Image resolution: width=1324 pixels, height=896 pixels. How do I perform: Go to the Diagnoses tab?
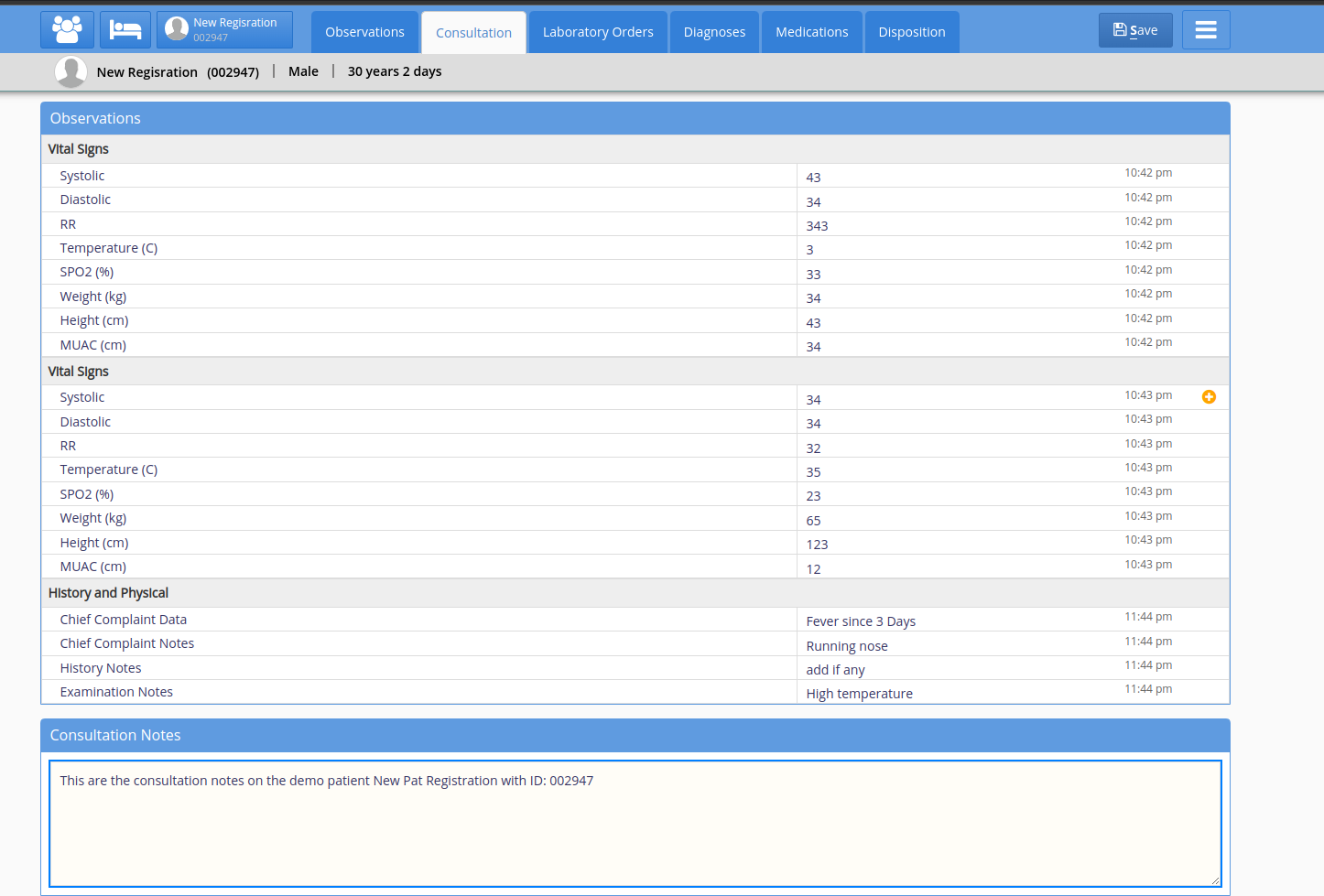[x=714, y=32]
